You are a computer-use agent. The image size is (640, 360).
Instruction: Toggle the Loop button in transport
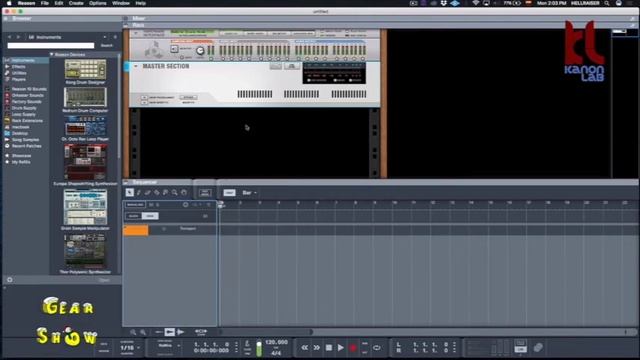tap(377, 348)
